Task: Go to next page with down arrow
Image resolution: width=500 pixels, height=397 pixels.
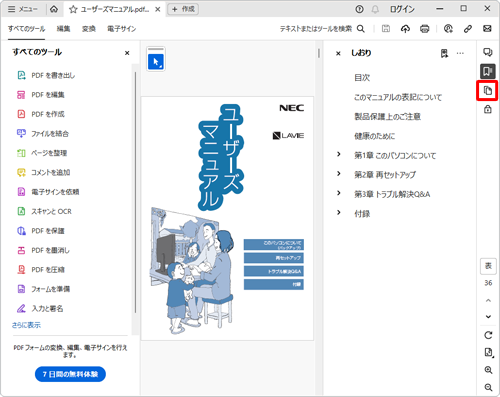Action: [x=488, y=317]
